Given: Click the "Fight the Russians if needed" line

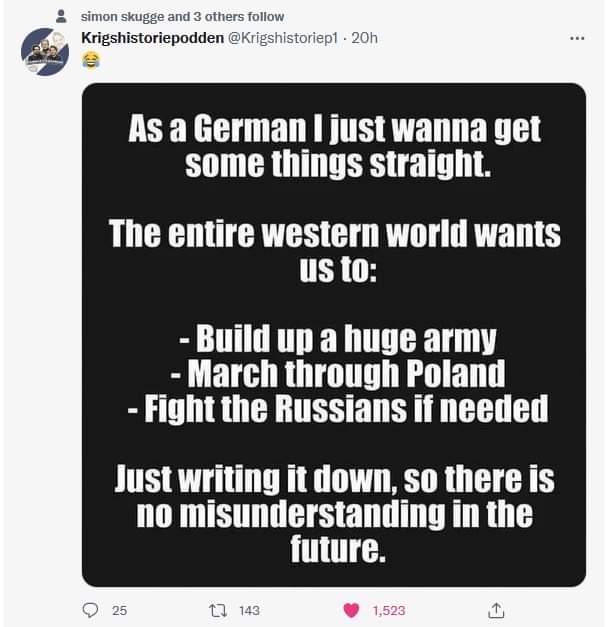Looking at the screenshot, I should (x=334, y=408).
